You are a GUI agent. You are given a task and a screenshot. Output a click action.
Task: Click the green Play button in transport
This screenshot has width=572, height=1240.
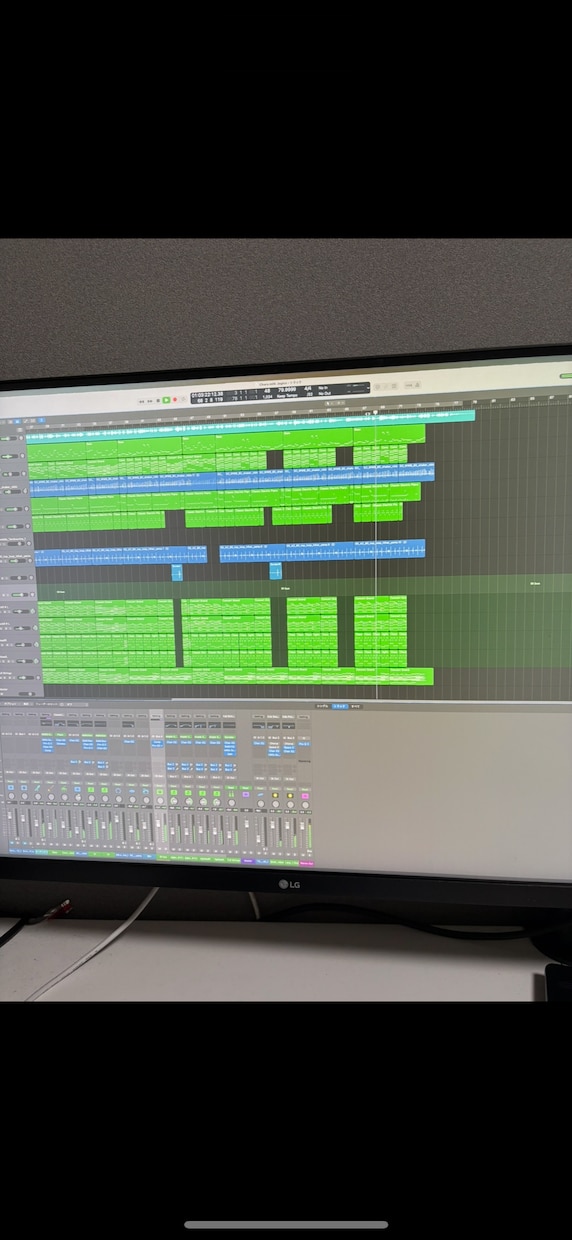click(x=166, y=400)
